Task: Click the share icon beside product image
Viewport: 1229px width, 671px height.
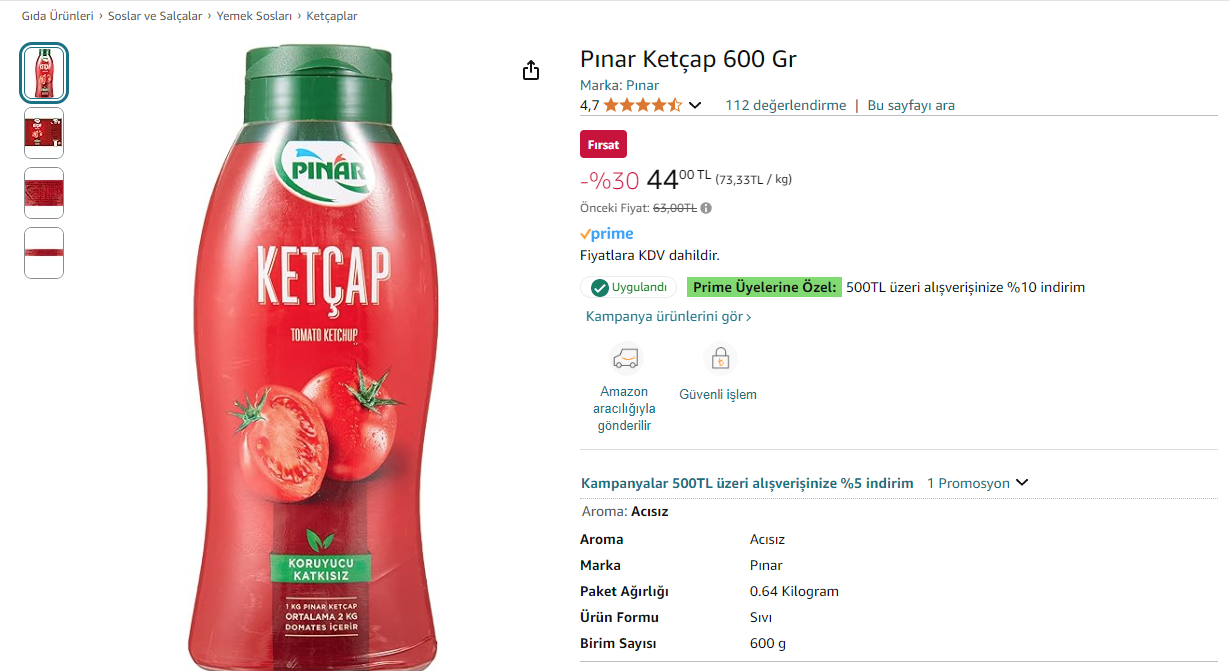Action: (531, 70)
